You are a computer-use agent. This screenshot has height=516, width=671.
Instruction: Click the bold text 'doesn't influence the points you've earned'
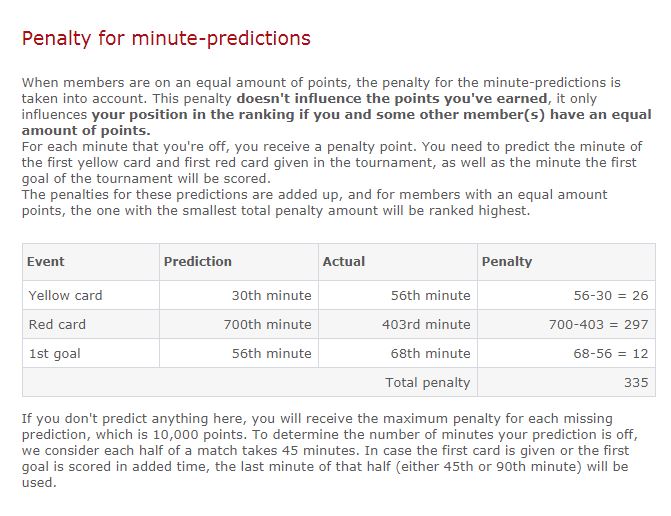392,98
